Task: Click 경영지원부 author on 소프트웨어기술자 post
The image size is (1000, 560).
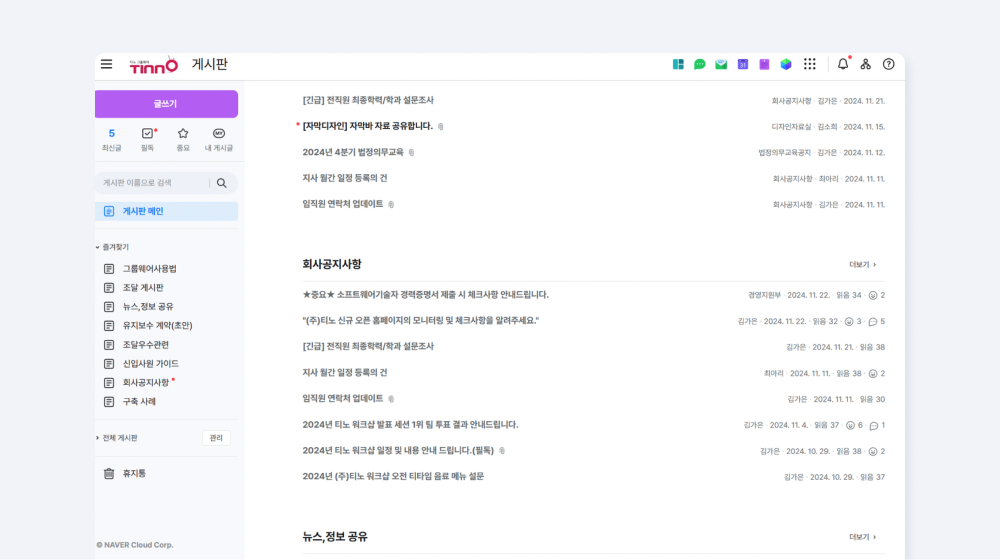Action: 764,295
